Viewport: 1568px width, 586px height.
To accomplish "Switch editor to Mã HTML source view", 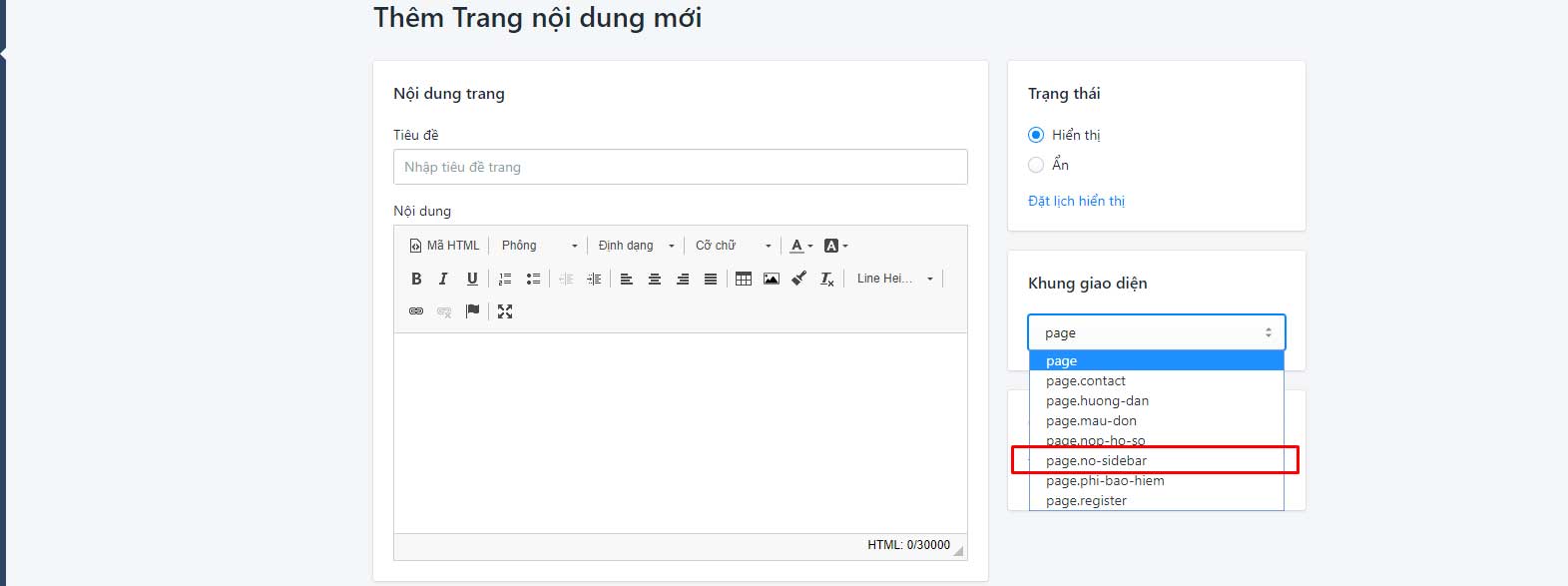I will point(444,246).
